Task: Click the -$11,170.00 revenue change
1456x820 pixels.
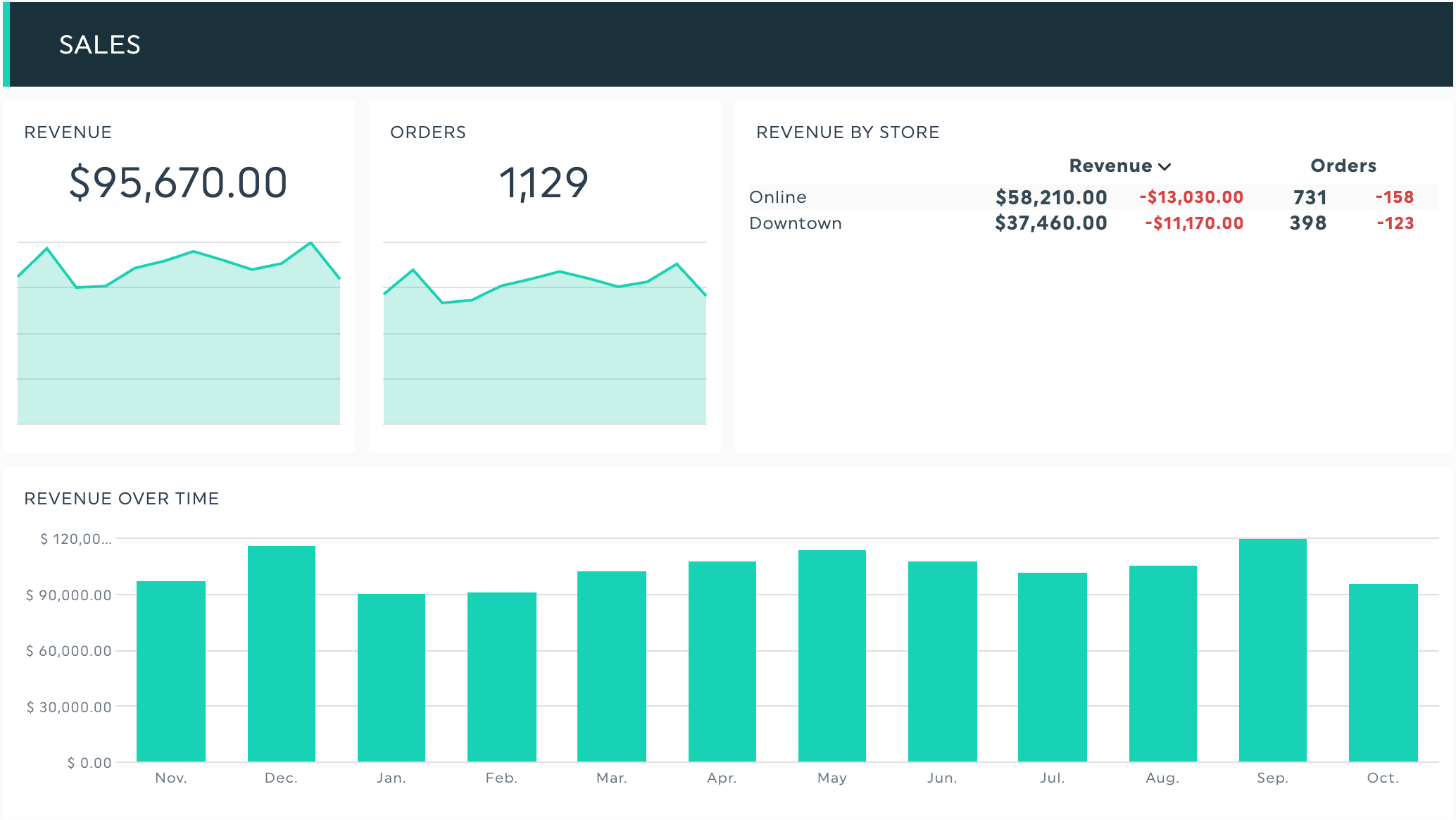Action: 1194,223
